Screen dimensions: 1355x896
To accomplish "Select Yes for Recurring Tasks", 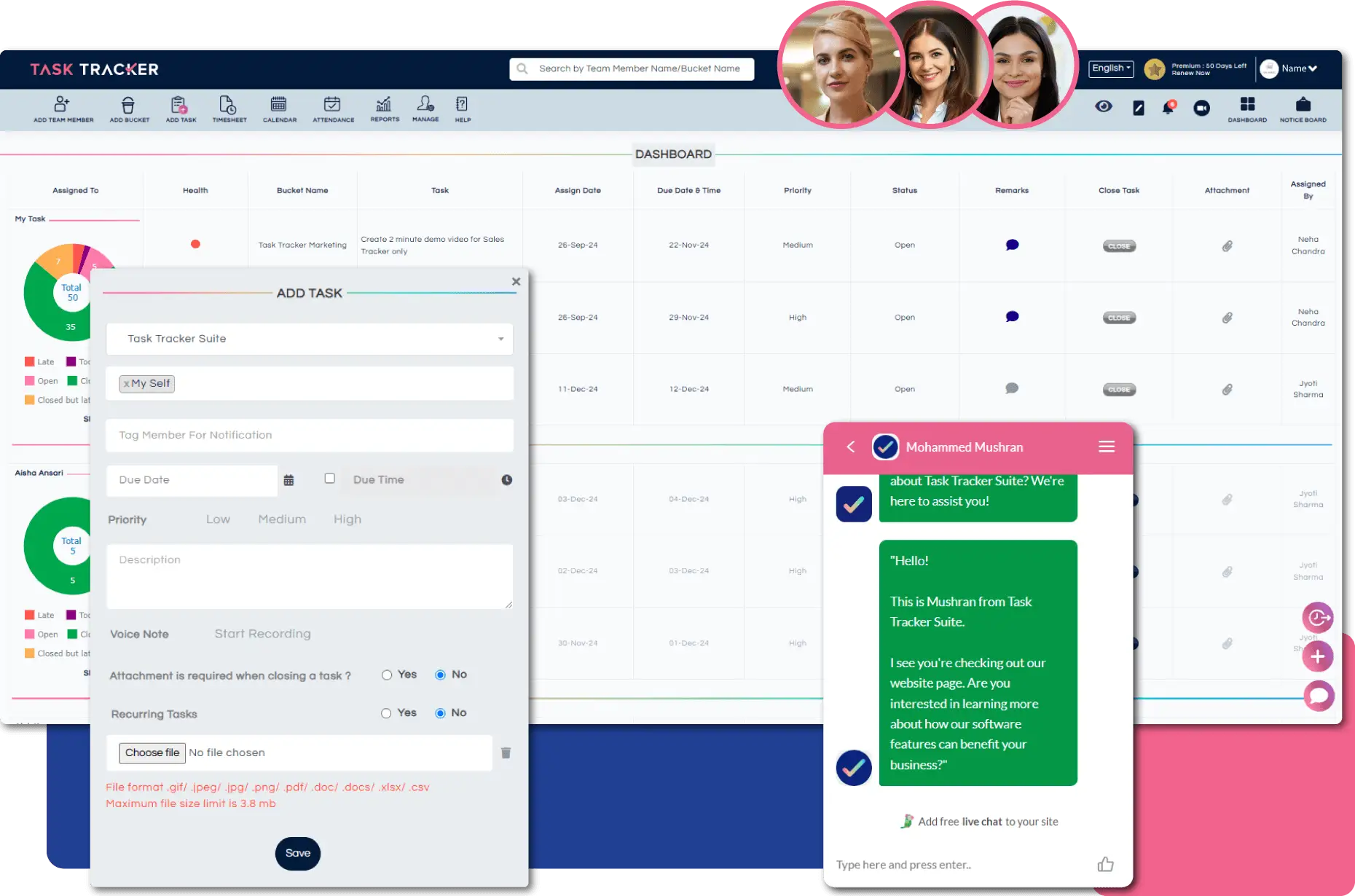I will (x=386, y=713).
